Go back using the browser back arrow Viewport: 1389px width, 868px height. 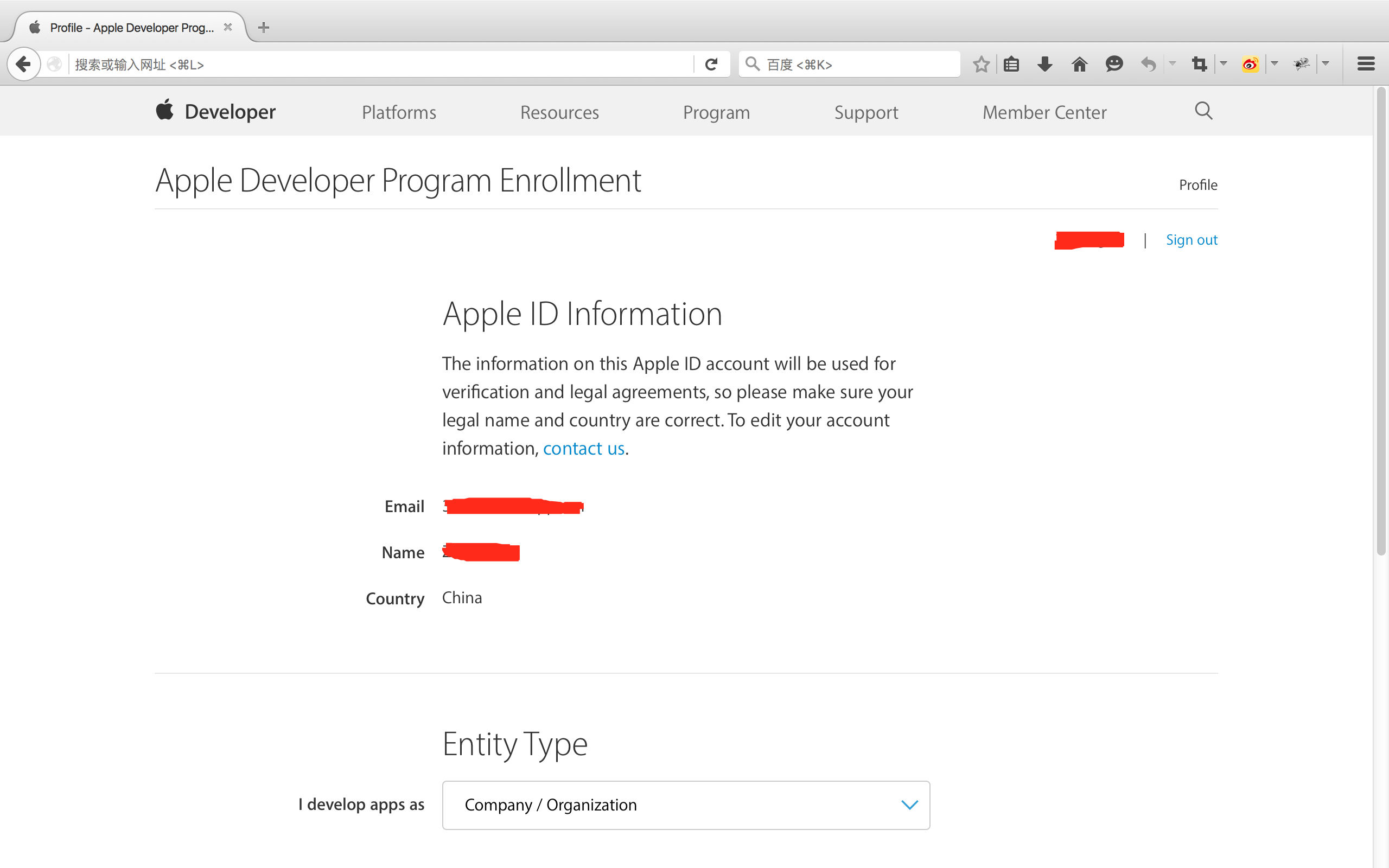[23, 63]
